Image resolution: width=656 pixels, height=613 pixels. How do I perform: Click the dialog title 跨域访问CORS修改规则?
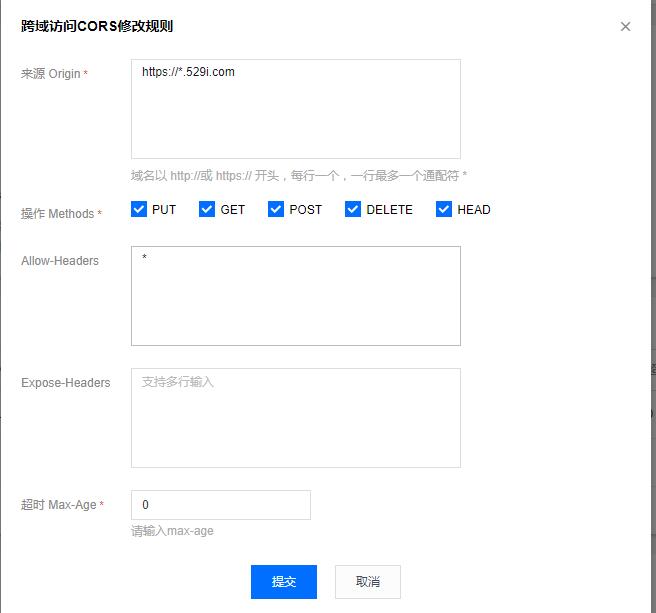pos(103,27)
